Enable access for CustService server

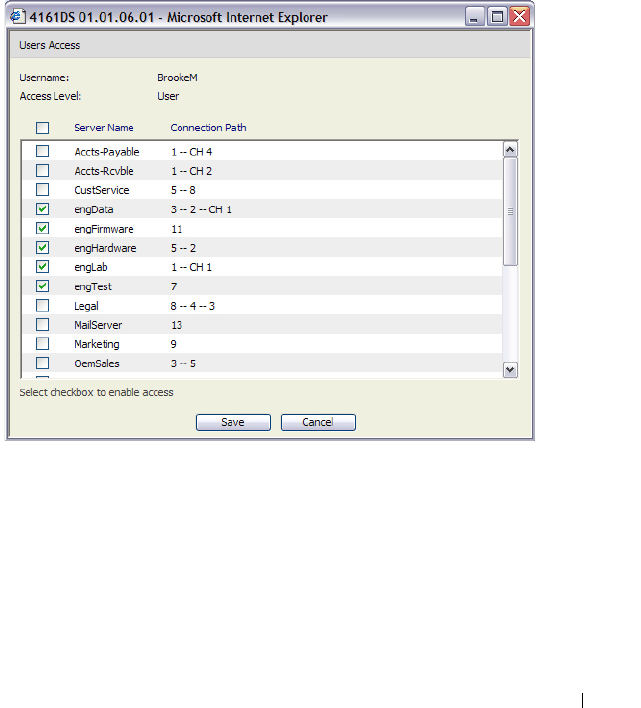[x=42, y=189]
